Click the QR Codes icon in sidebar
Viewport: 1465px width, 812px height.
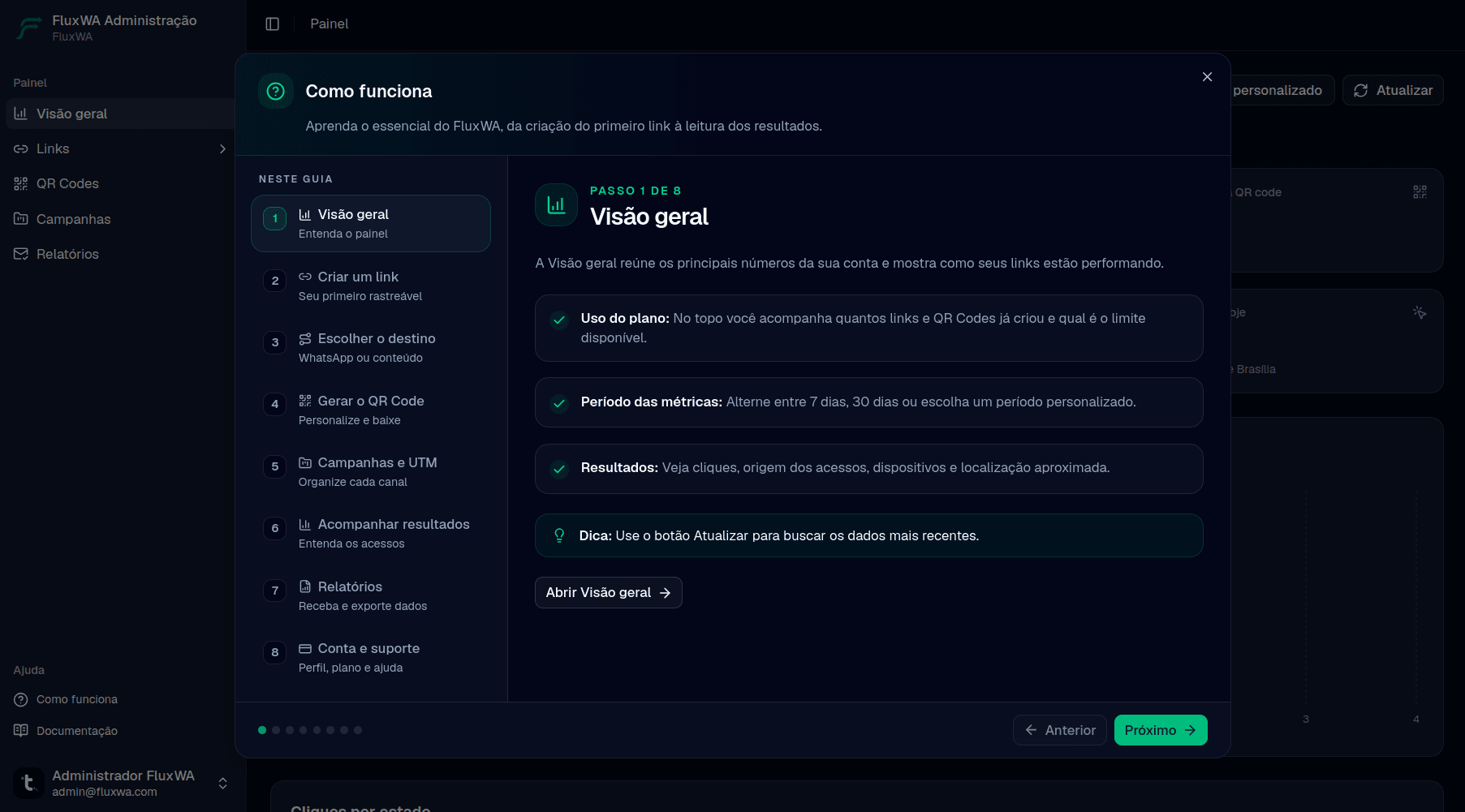(x=21, y=183)
